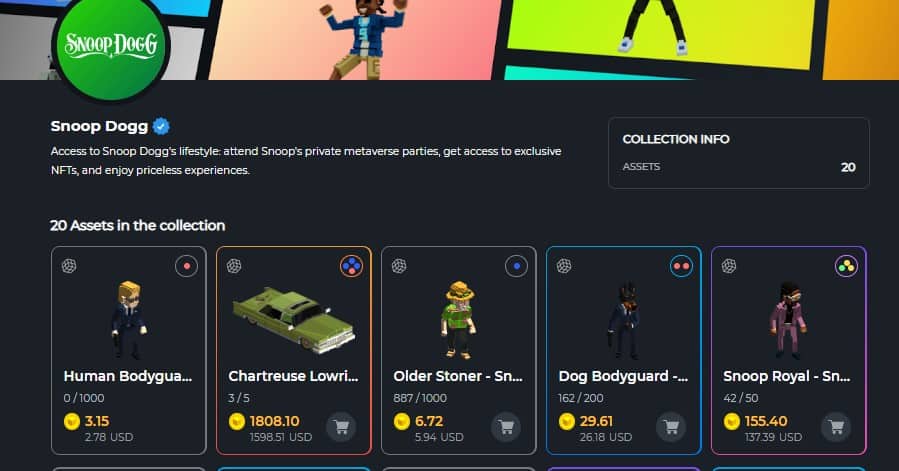Click the mesh icon on Snoop Royal card
This screenshot has width=899, height=471.
[x=729, y=266]
